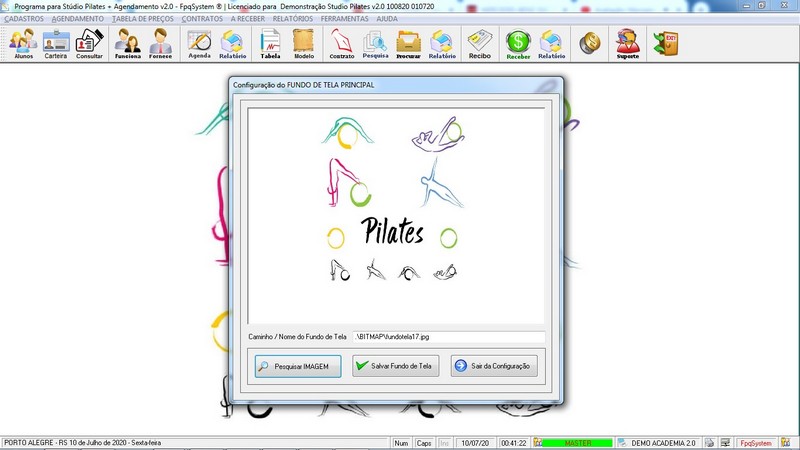The width and height of the screenshot is (800, 450).
Task: Open the Tabela price table icon
Action: point(270,44)
